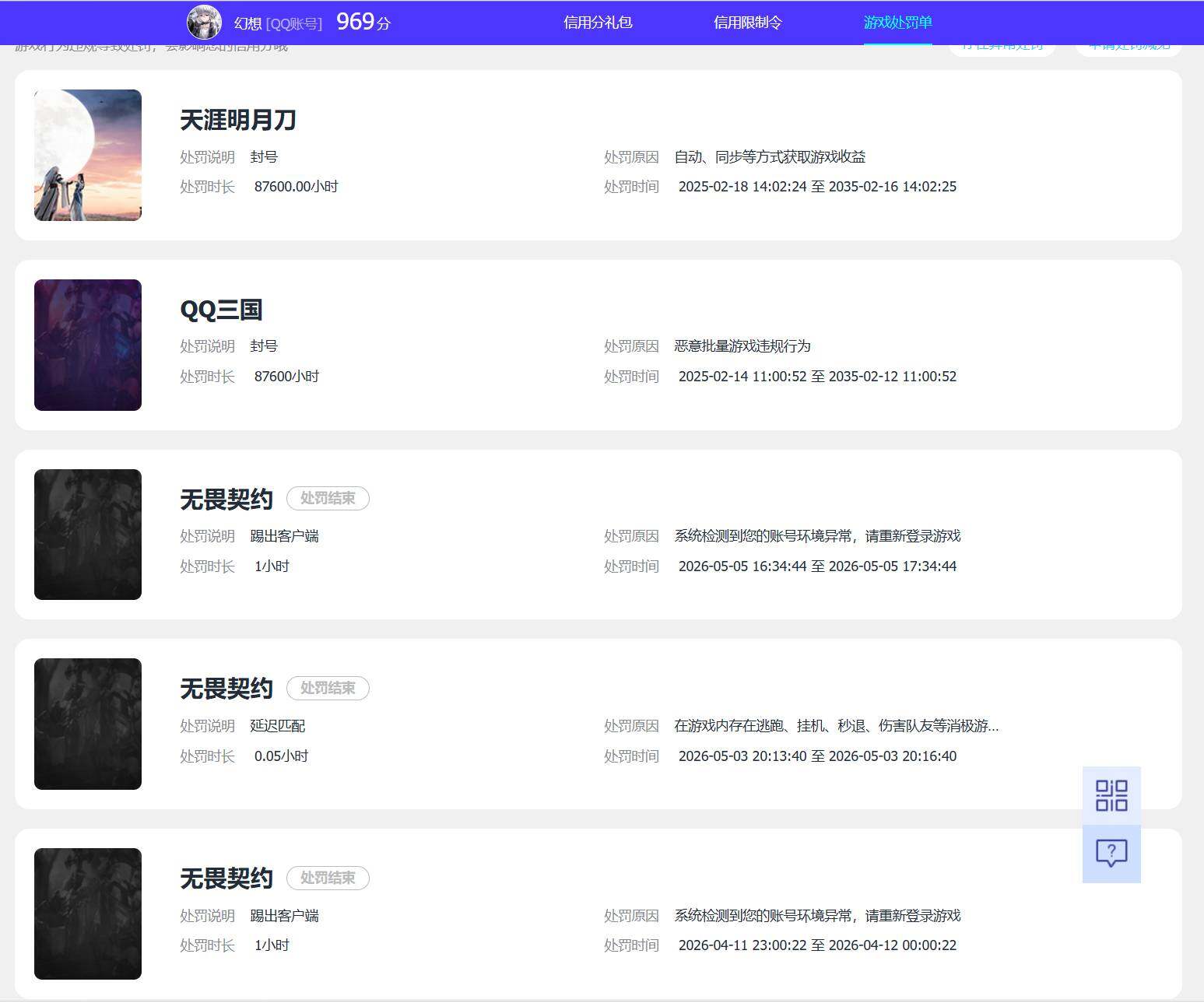Open cover thumbnail of 无畏契约 延迟匹配 record
Screen dimensions: 1204x1003
coord(88,724)
